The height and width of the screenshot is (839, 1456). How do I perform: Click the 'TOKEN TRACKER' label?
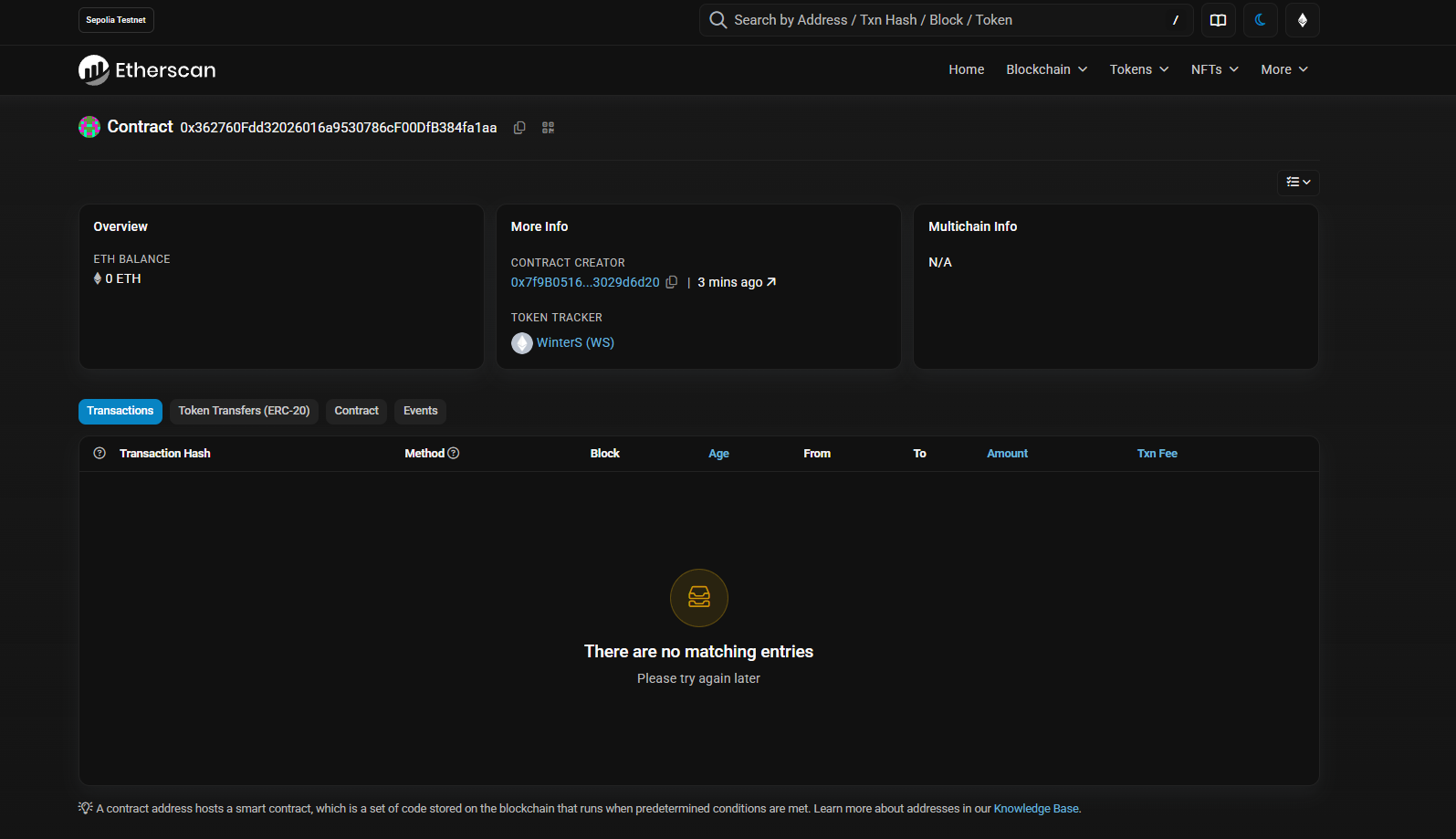(557, 318)
